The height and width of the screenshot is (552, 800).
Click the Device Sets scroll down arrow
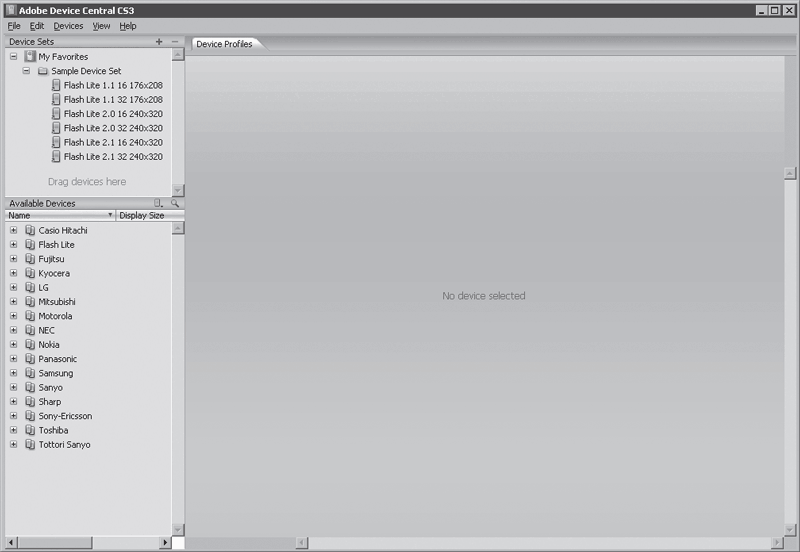(178, 190)
